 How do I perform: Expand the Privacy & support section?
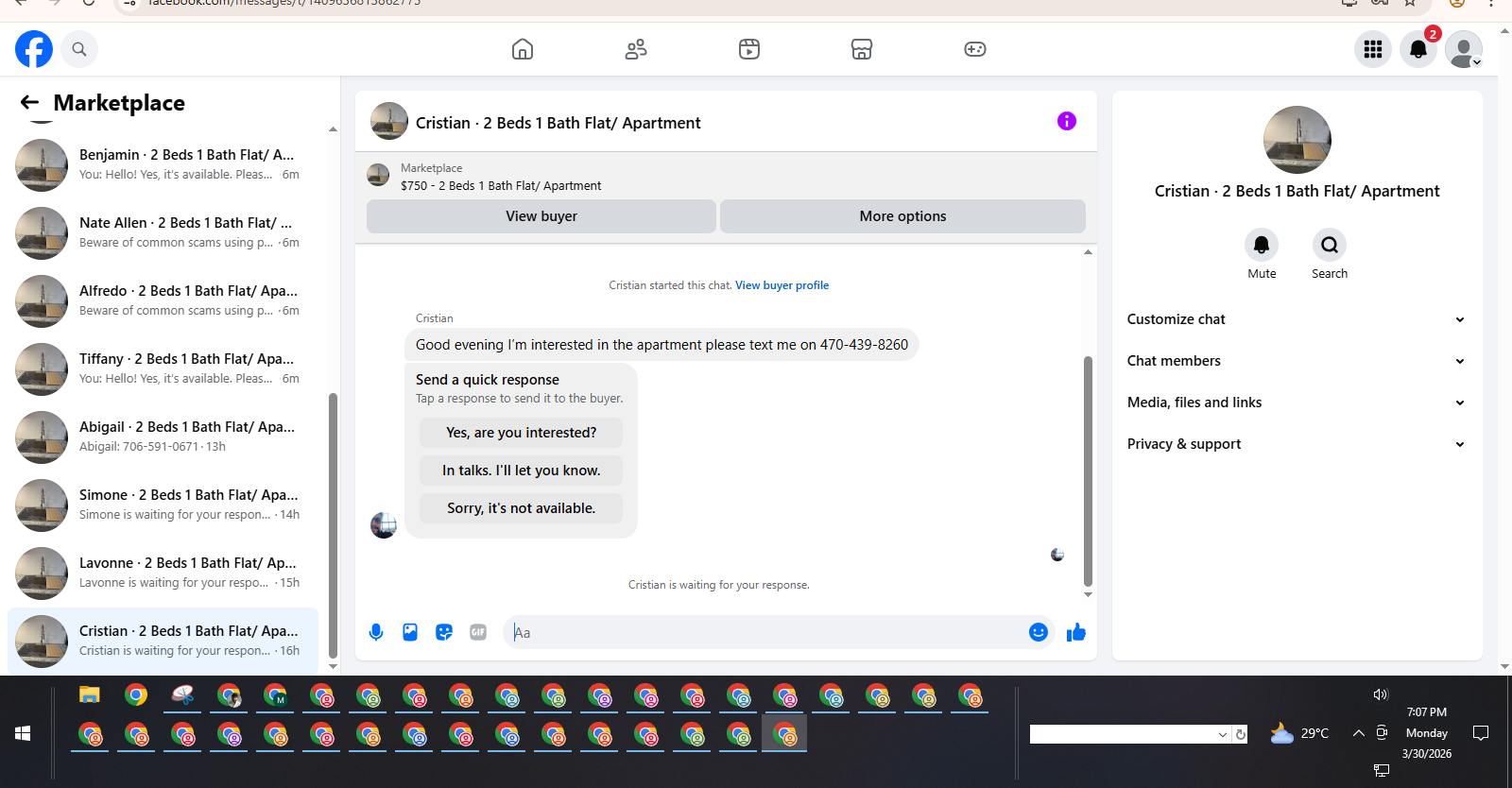point(1297,444)
